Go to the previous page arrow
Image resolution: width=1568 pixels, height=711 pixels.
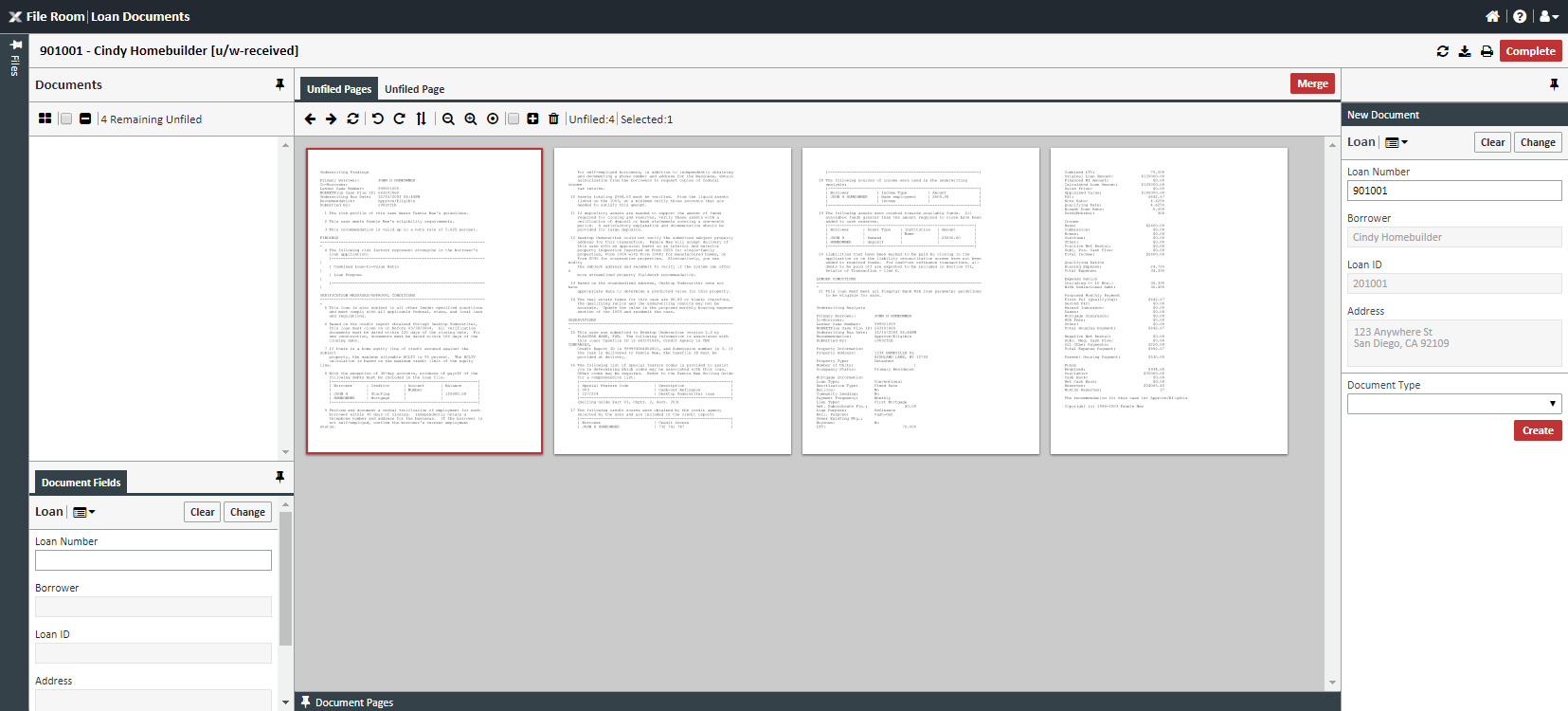(x=310, y=118)
